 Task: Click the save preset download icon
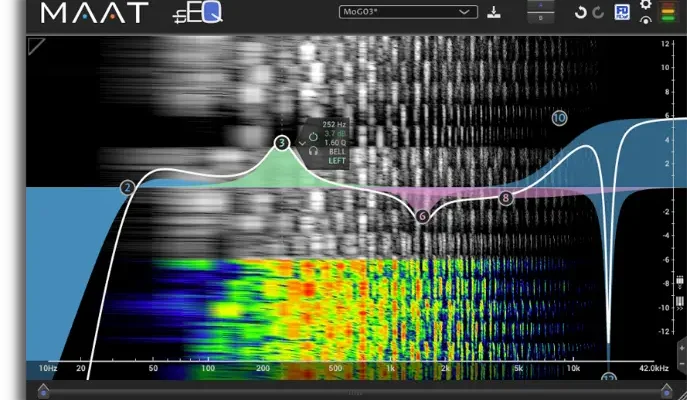click(494, 13)
